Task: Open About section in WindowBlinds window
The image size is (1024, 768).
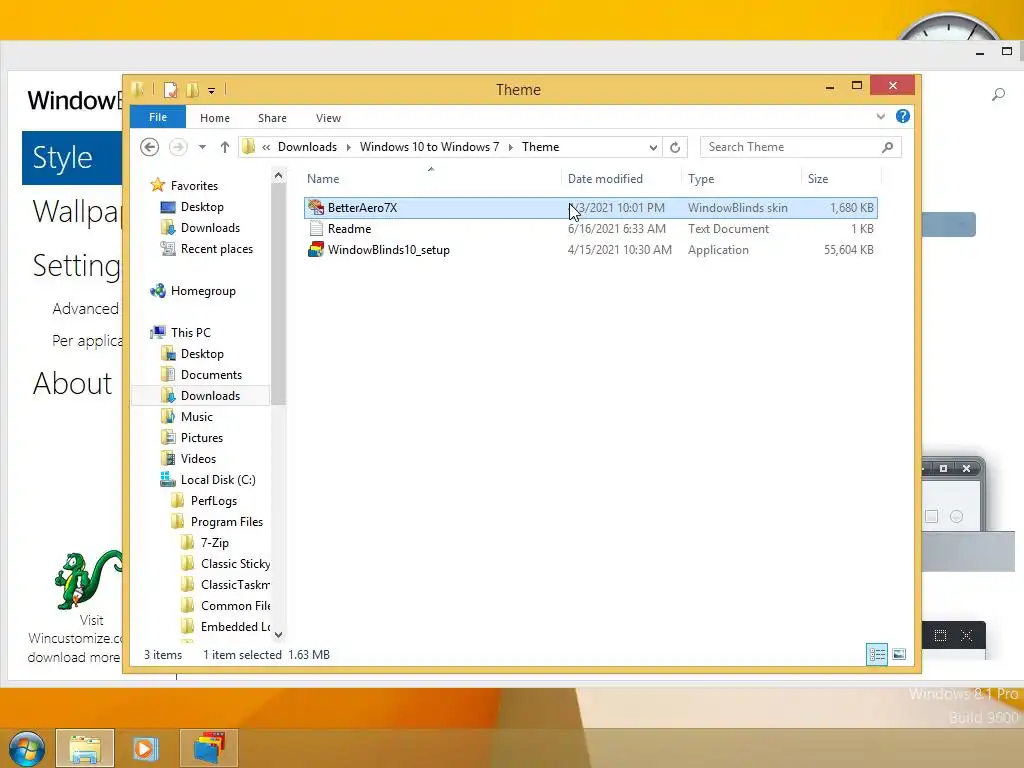Action: tap(72, 383)
